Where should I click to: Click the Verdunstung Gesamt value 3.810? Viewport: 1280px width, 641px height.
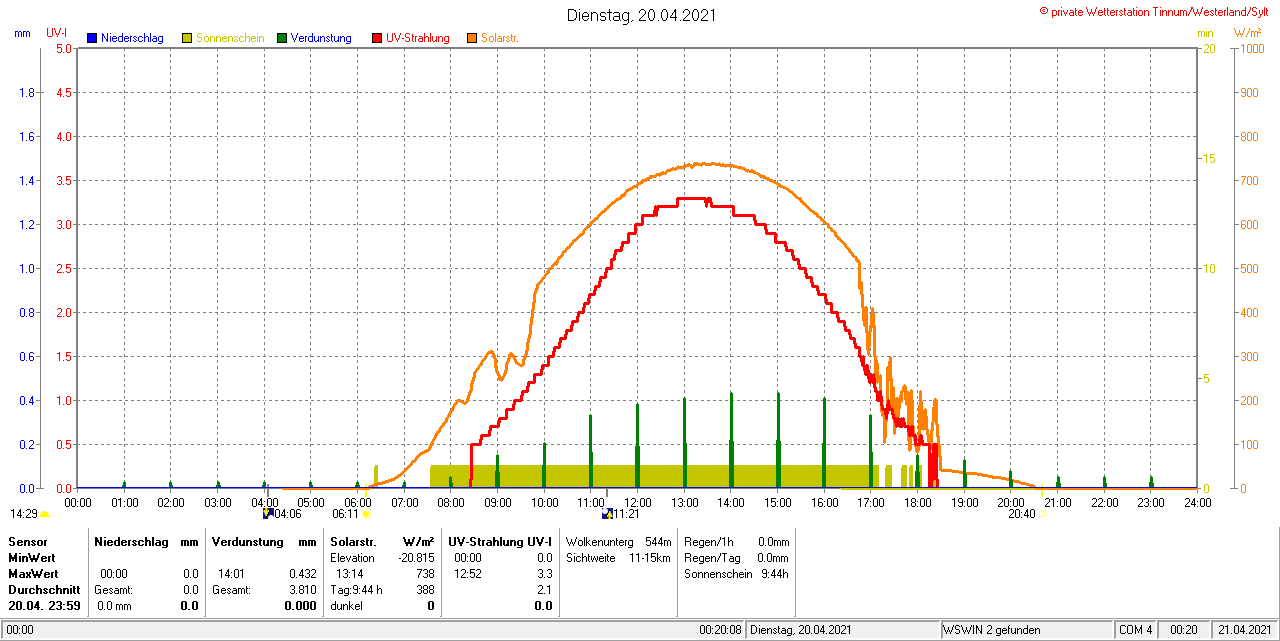pyautogui.click(x=302, y=590)
